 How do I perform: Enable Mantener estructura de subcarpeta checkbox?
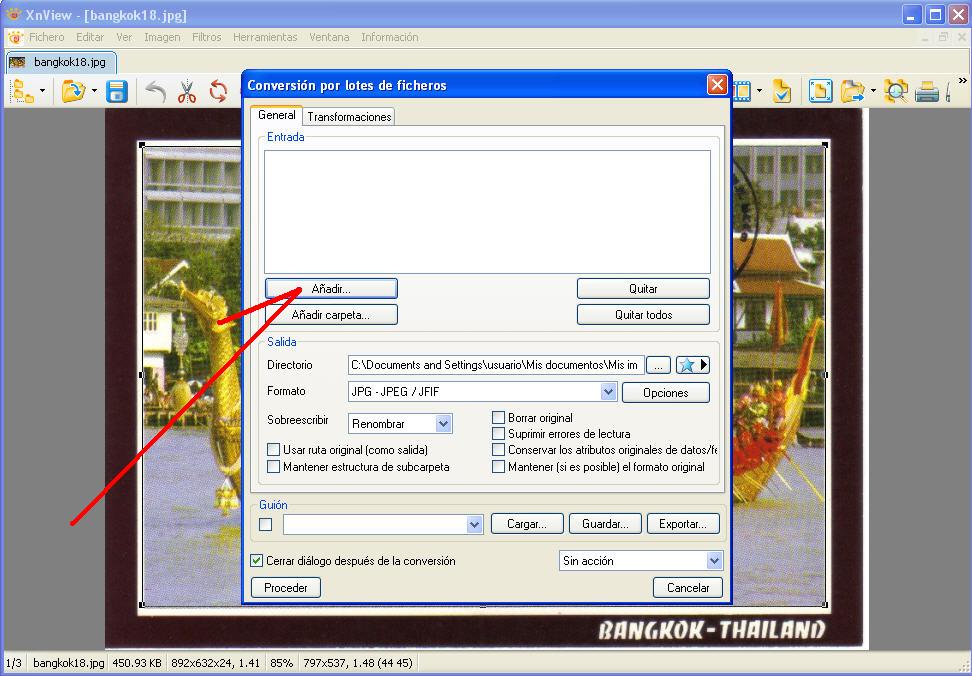coord(273,467)
